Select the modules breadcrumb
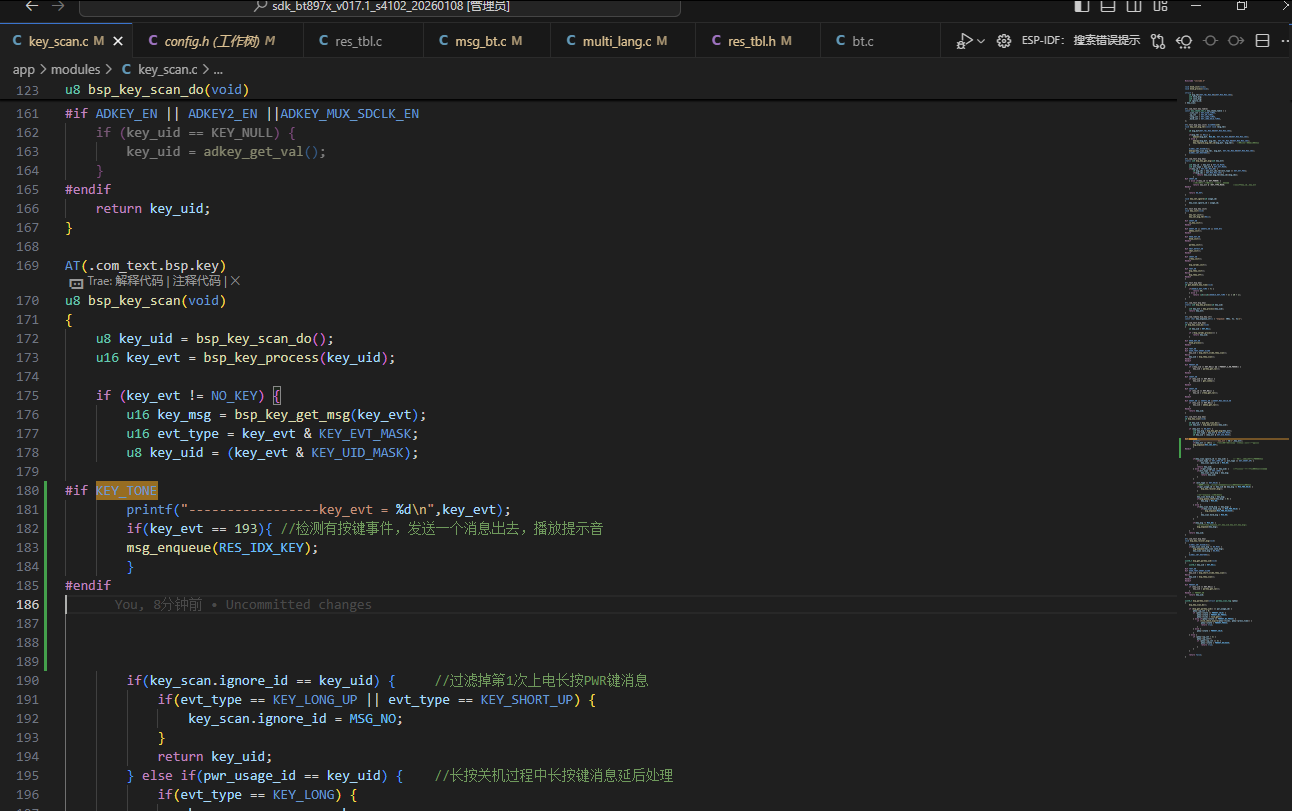 pyautogui.click(x=76, y=70)
